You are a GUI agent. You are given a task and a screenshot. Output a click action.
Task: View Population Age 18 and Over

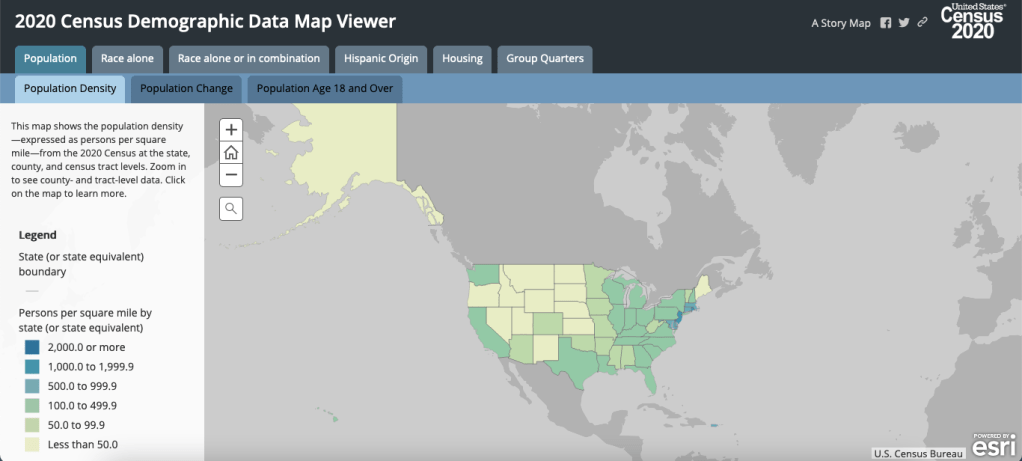tap(325, 88)
